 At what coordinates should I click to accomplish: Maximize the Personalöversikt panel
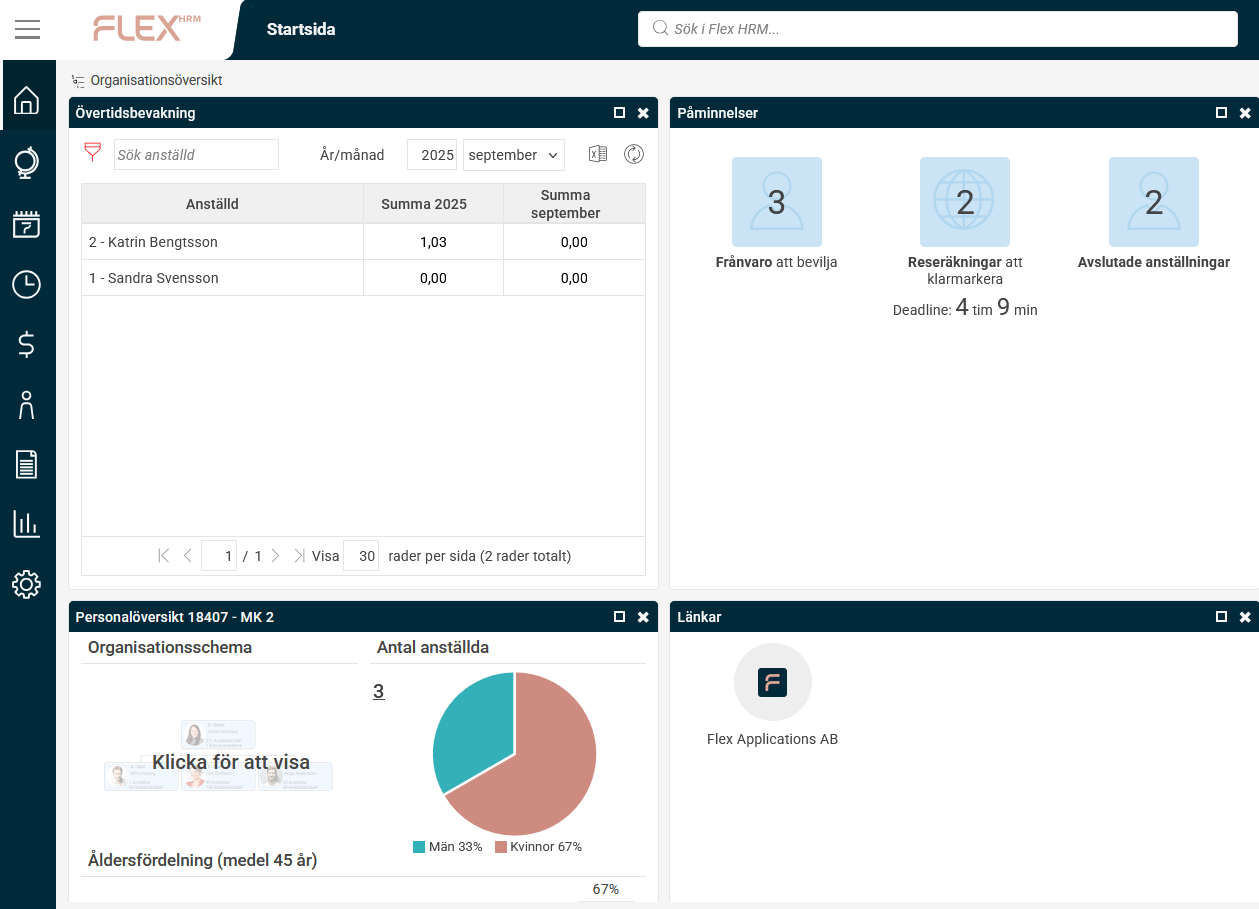(619, 617)
